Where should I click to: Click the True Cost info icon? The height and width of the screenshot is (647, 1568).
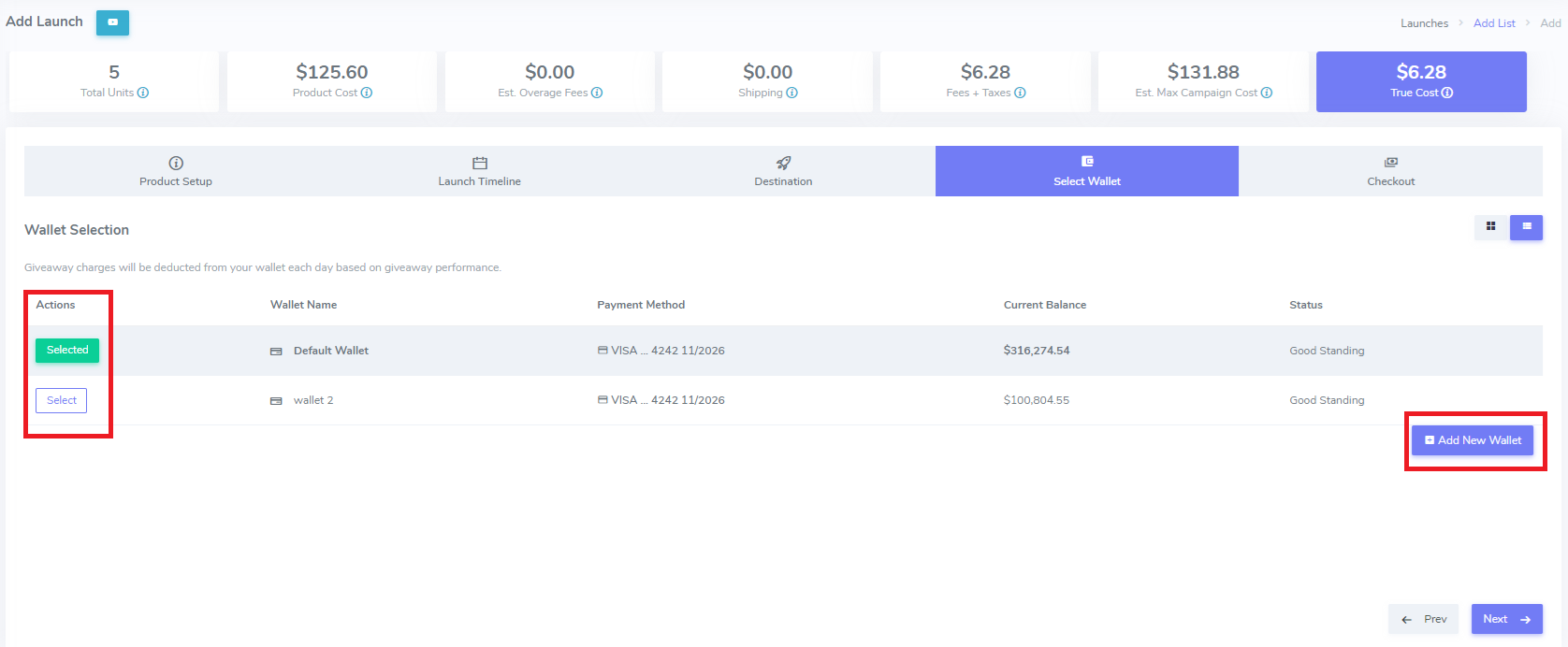(1447, 93)
